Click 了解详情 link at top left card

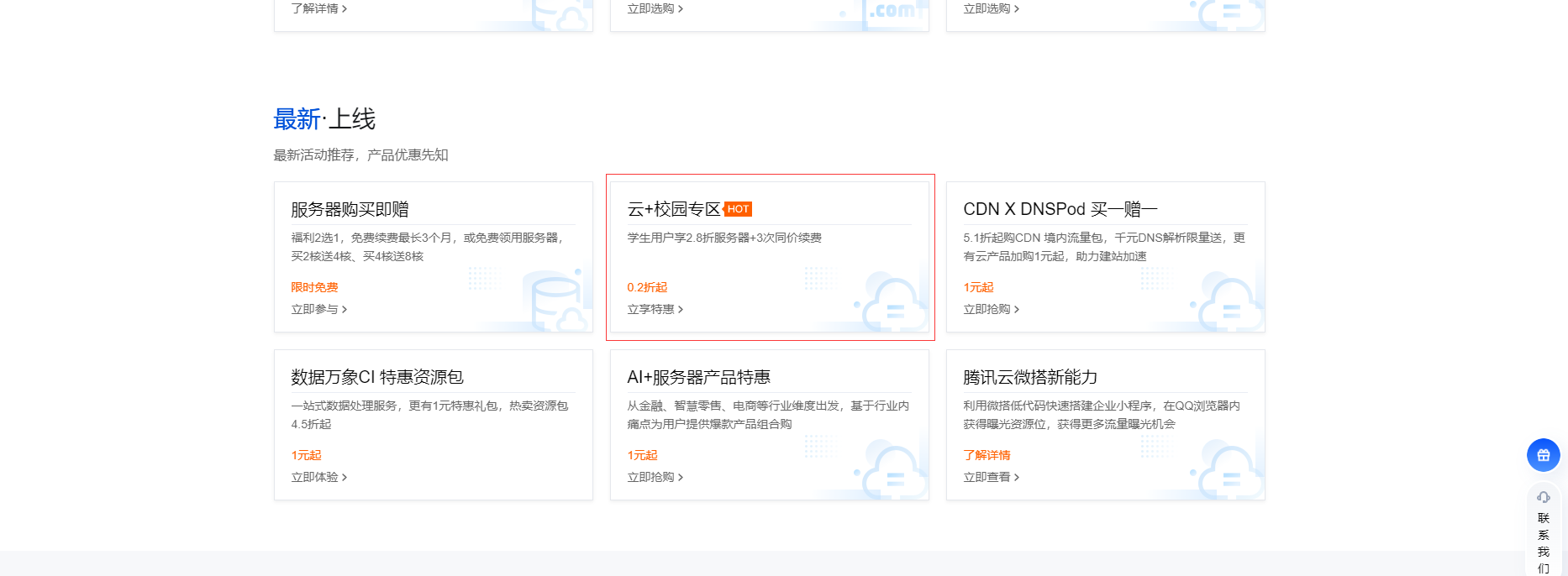pos(319,8)
